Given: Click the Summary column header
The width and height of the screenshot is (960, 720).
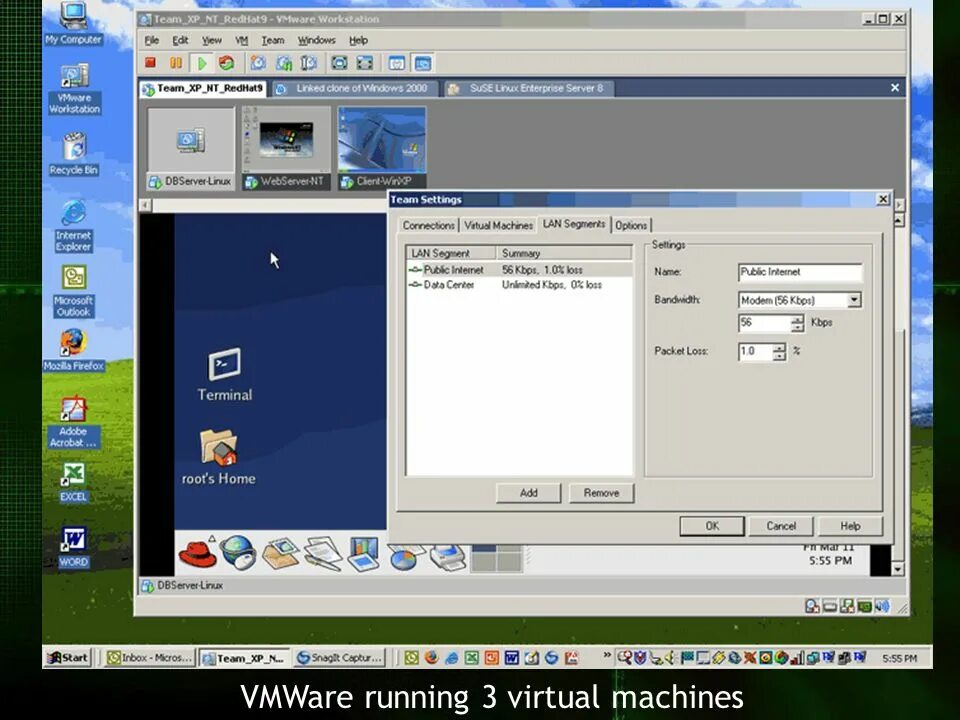Looking at the screenshot, I should [x=564, y=253].
